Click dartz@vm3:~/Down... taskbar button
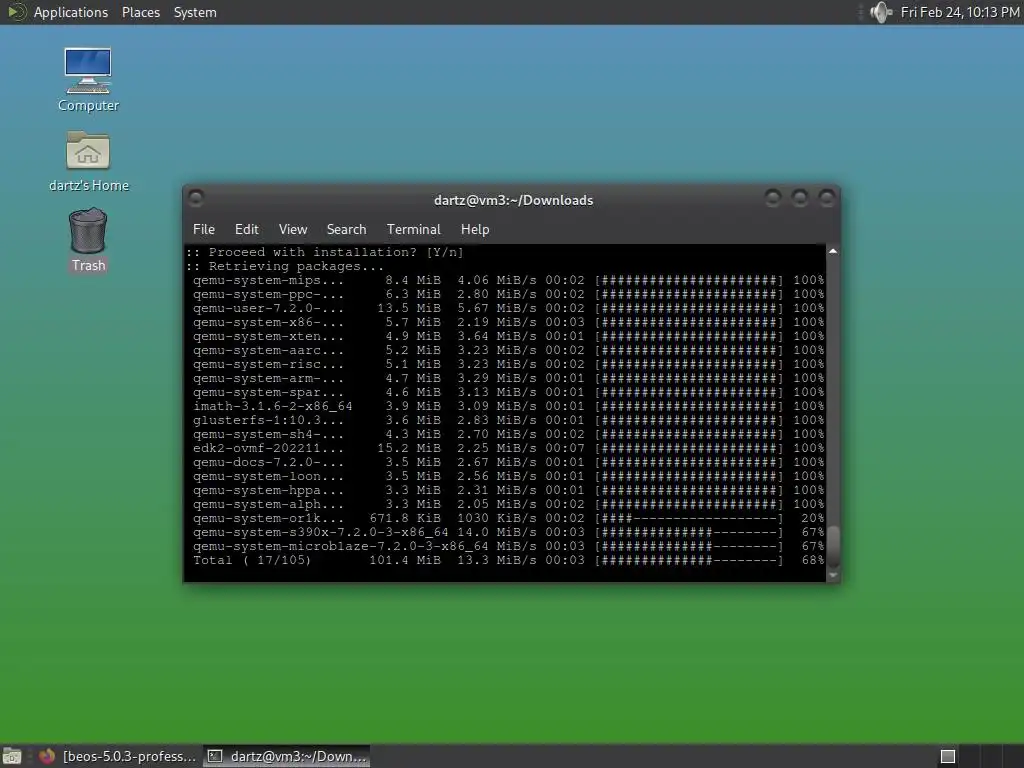1024x768 pixels. (x=287, y=756)
